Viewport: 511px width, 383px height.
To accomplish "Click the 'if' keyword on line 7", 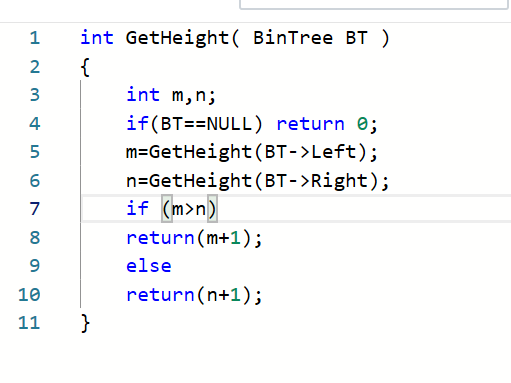I will pos(137,209).
